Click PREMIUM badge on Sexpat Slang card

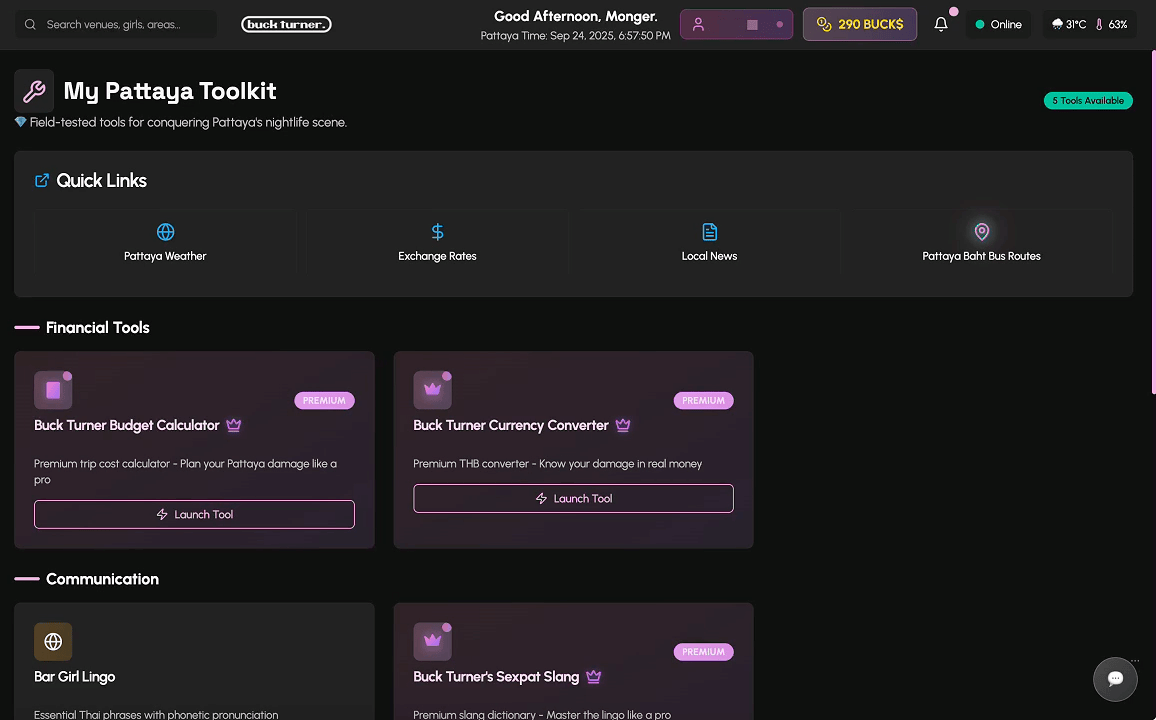click(703, 651)
